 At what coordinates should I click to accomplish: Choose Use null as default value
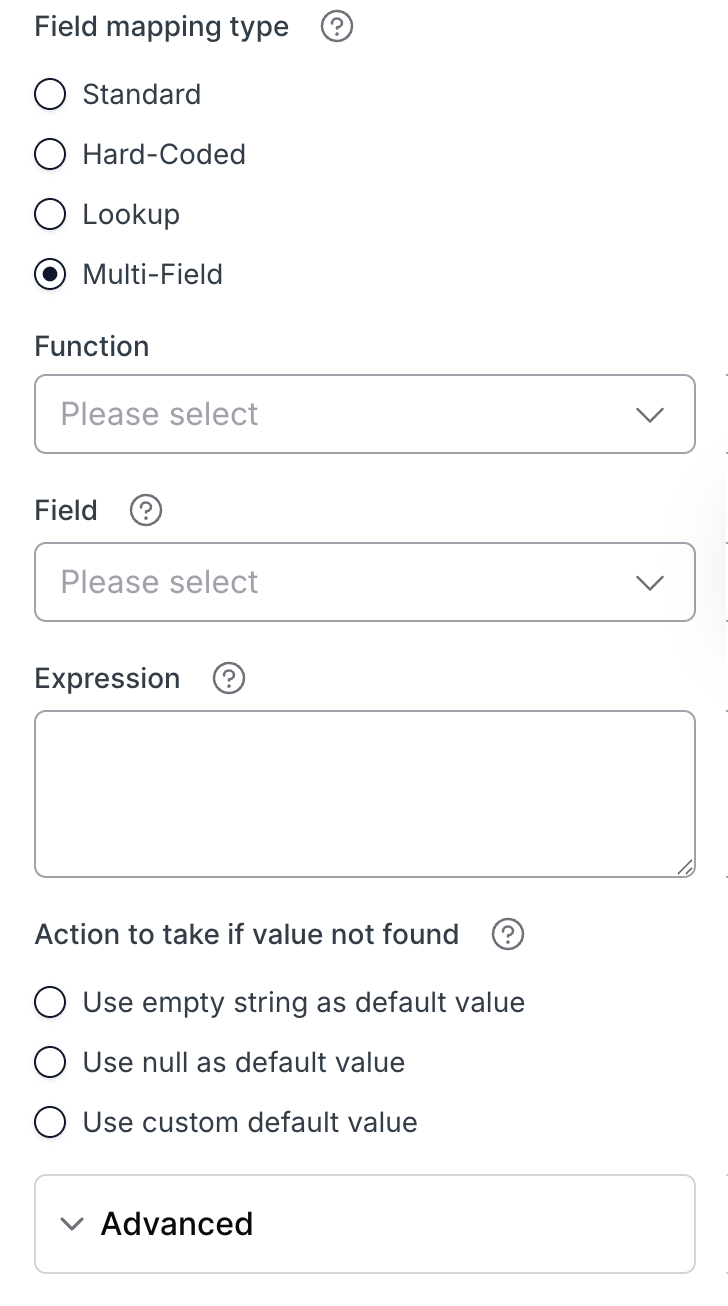tap(50, 1062)
